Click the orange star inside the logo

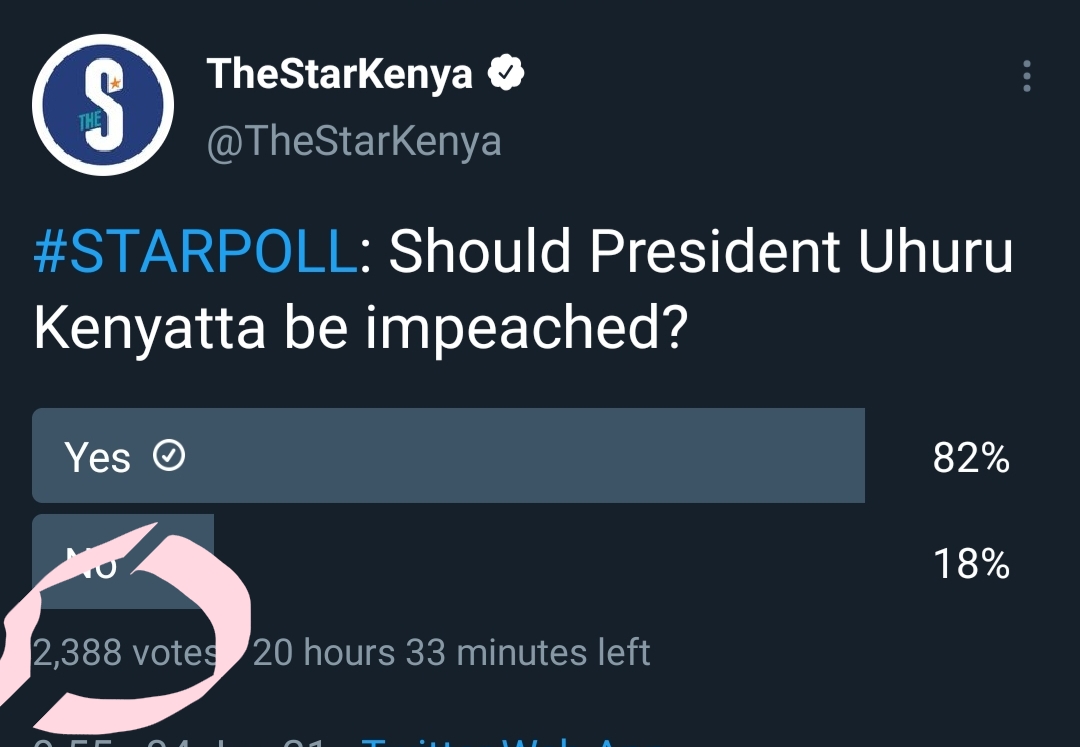click(115, 83)
